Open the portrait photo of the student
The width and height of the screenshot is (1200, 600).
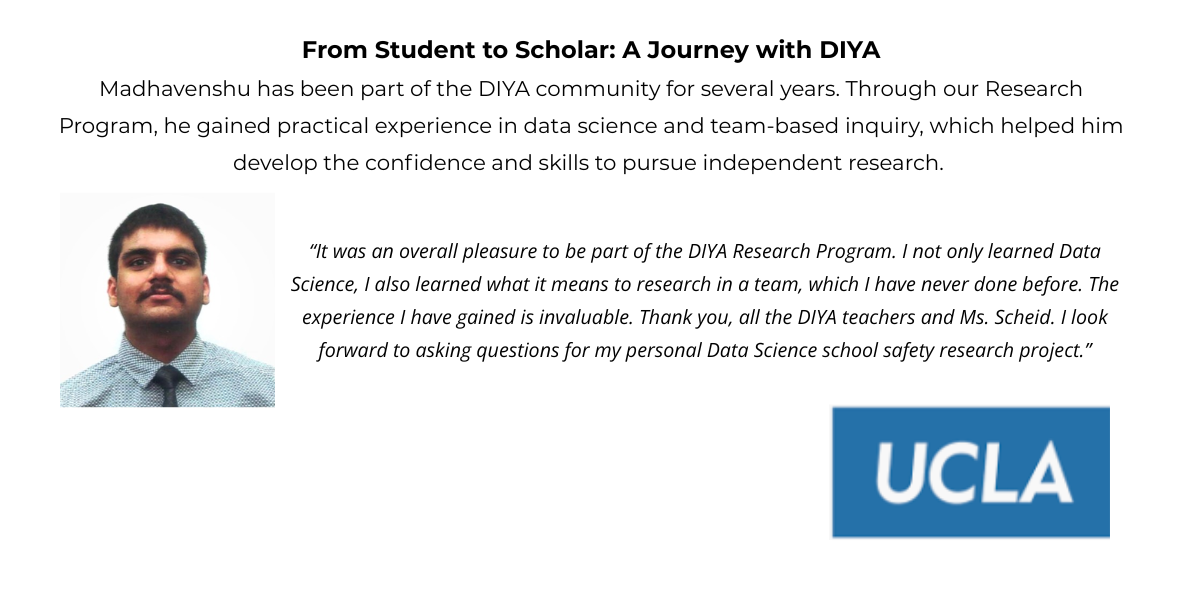pyautogui.click(x=167, y=300)
